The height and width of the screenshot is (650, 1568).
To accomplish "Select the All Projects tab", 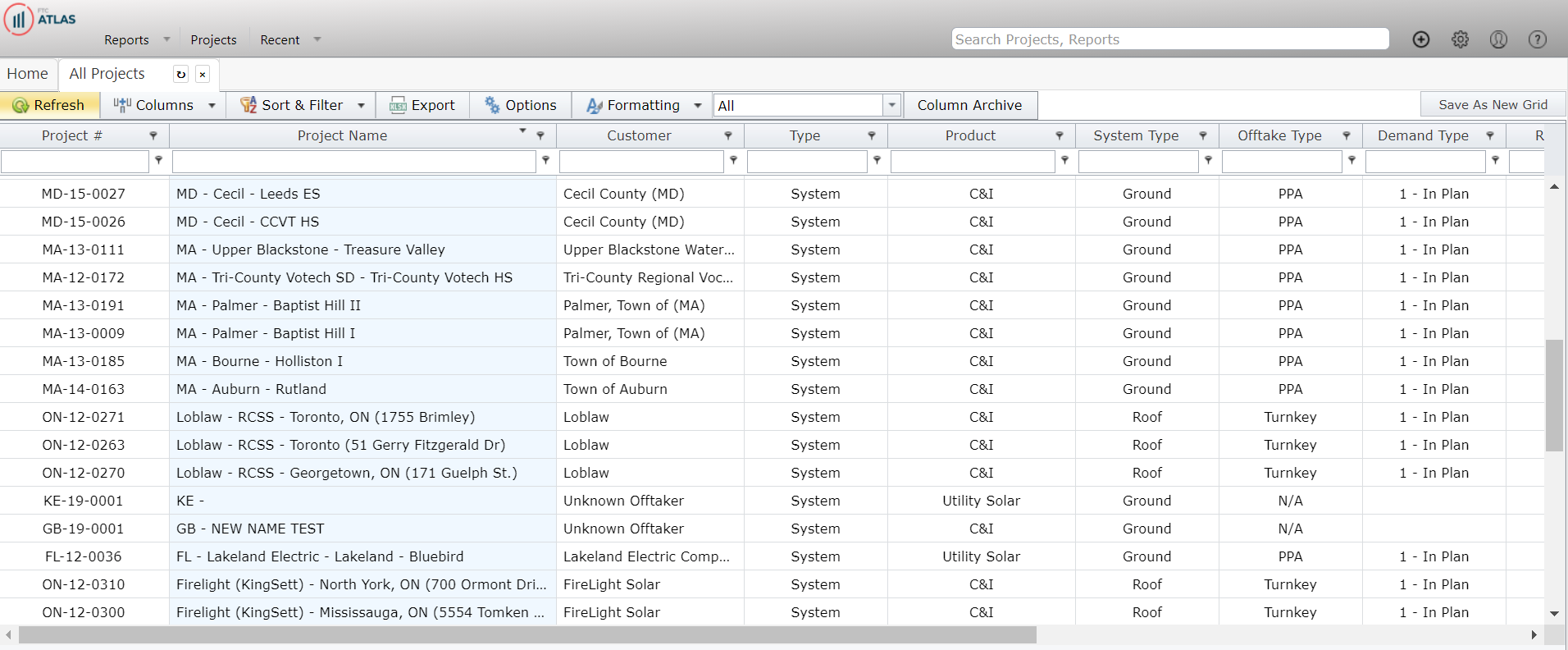I will 107,74.
